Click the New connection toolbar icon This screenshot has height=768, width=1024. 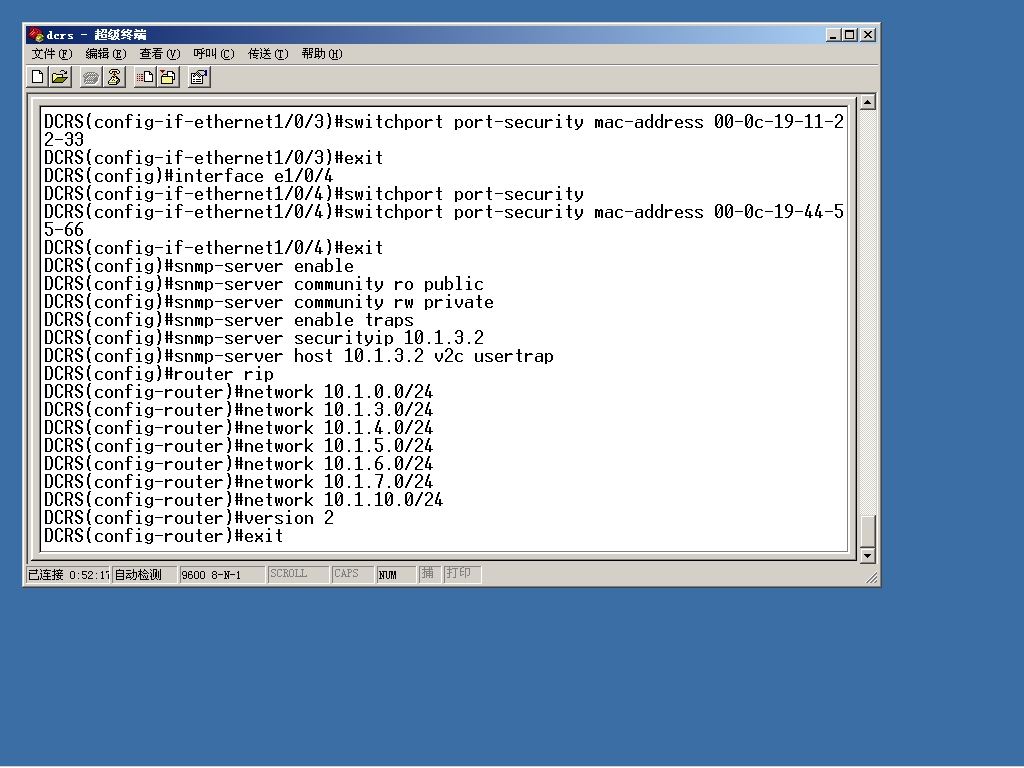pyautogui.click(x=37, y=77)
